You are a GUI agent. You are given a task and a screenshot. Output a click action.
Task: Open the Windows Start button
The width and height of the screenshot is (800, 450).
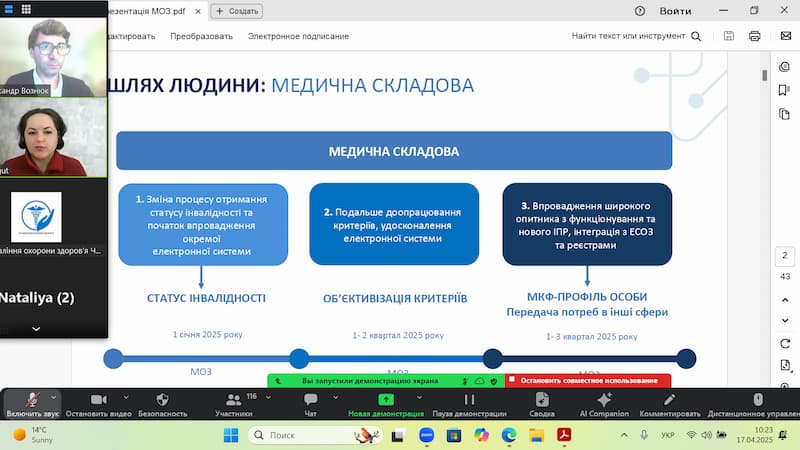click(231, 435)
